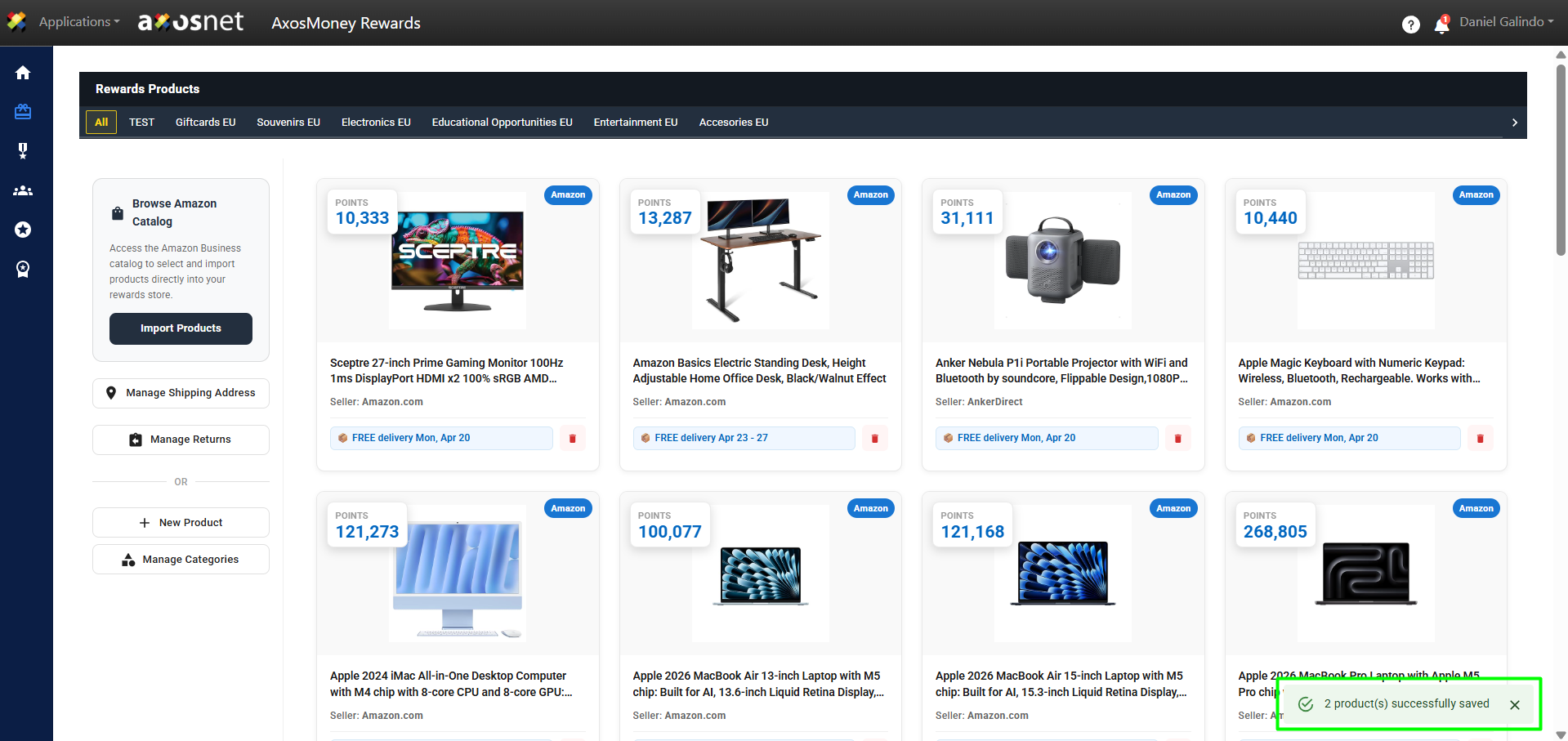This screenshot has width=1568, height=741.
Task: Click the Amazon Basics Standing Desk image
Action: tap(760, 261)
